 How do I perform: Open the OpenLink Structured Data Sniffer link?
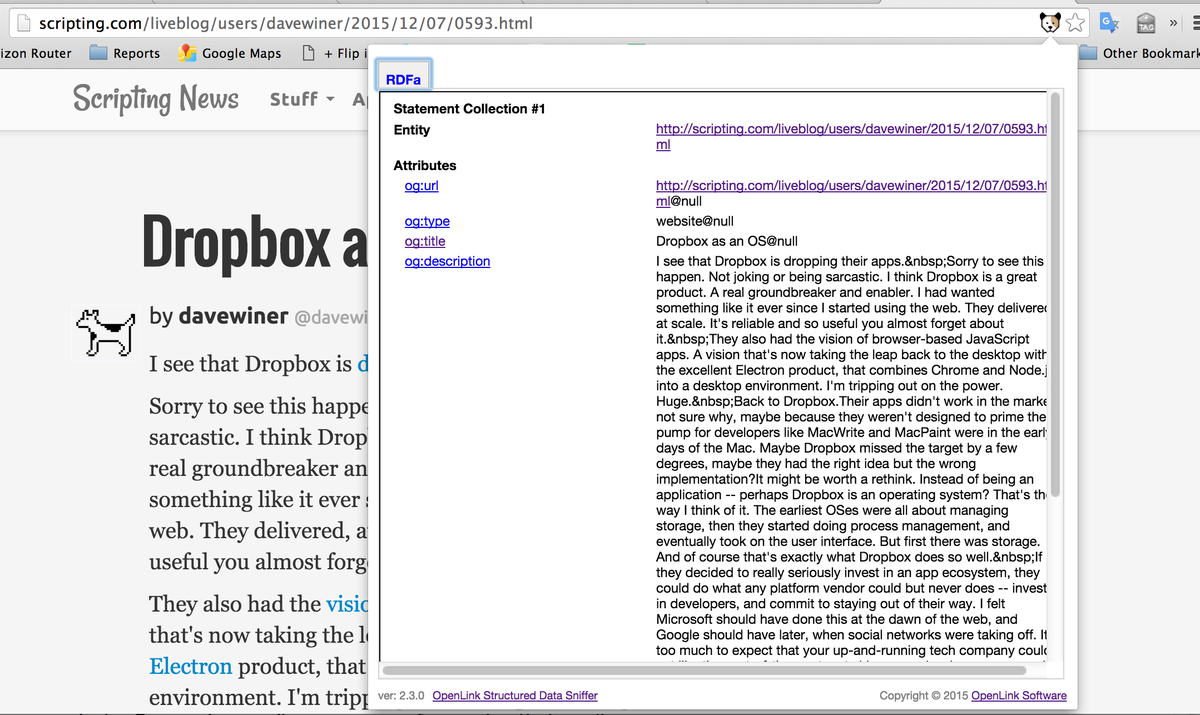515,695
